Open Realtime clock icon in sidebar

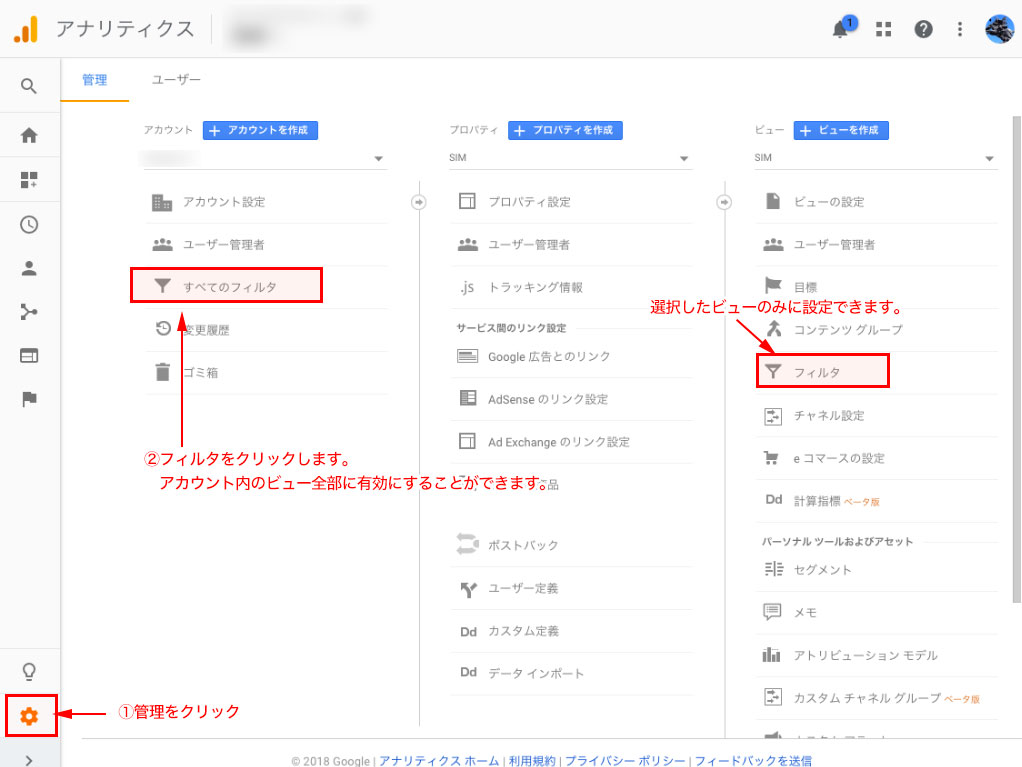click(x=29, y=225)
